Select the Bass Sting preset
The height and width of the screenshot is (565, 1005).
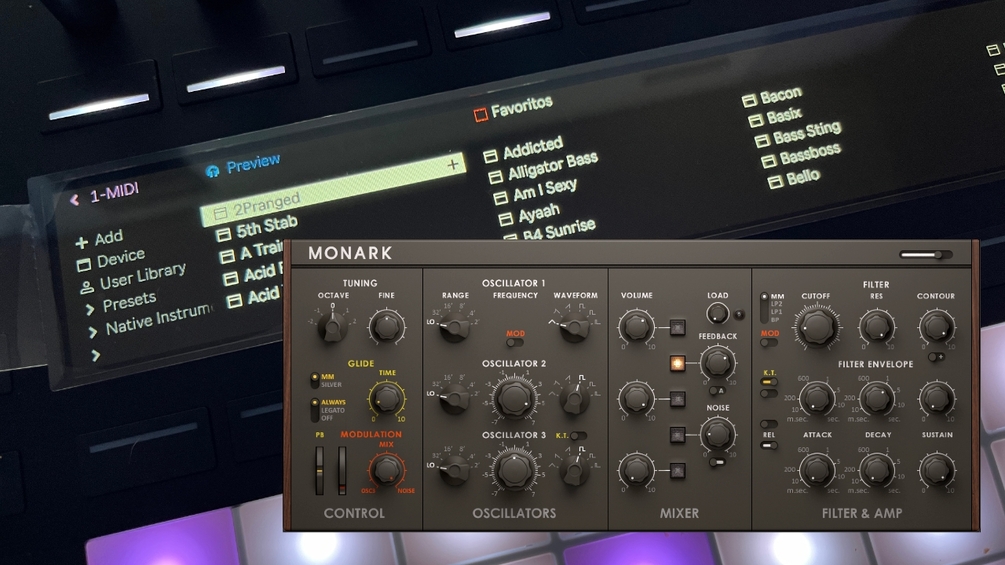(x=807, y=133)
